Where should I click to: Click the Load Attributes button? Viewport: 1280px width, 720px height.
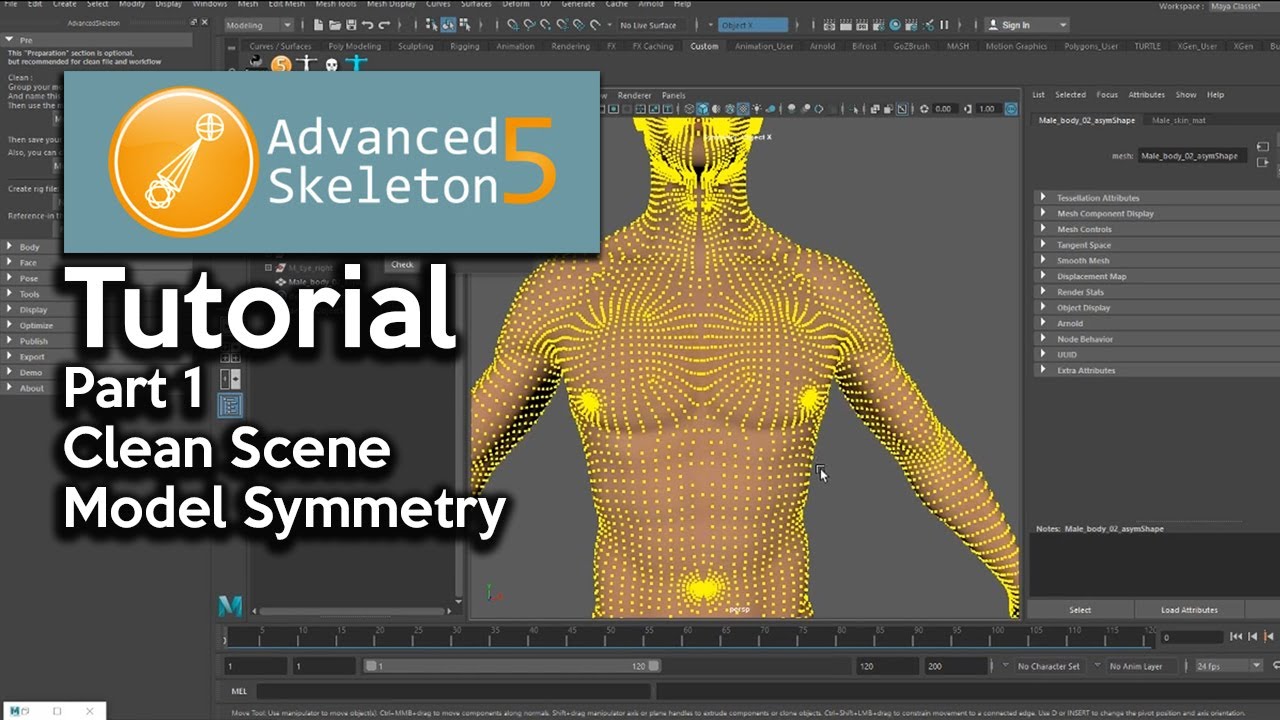[x=1189, y=610]
